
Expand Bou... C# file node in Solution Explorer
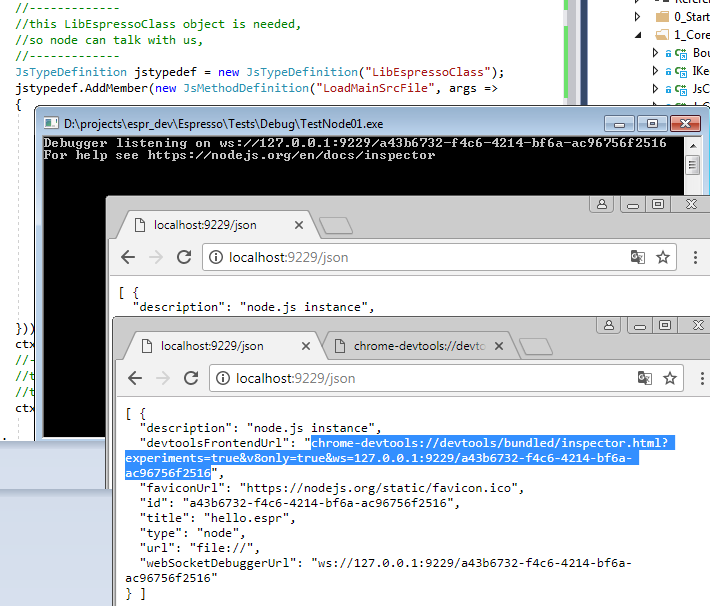click(655, 53)
